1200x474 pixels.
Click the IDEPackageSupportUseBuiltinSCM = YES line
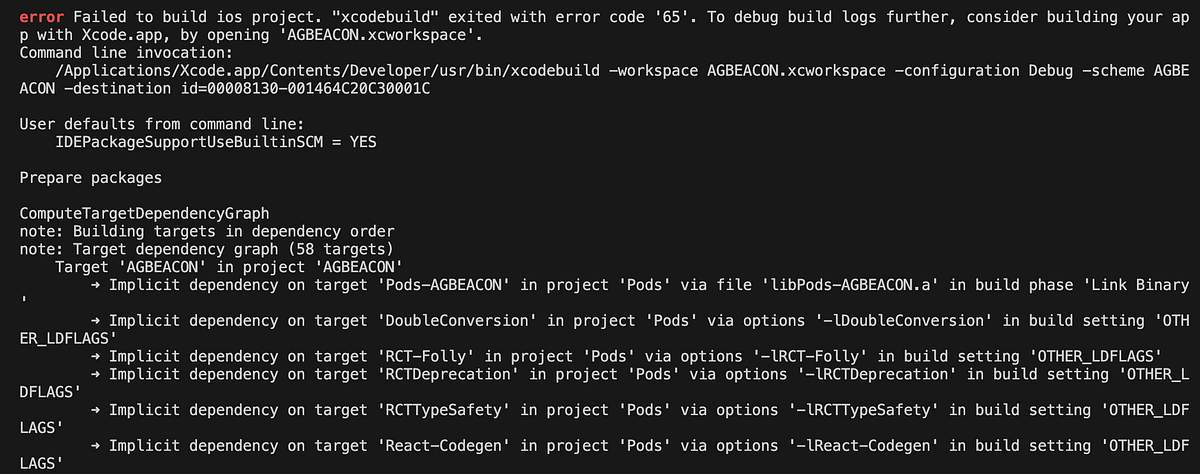216,143
